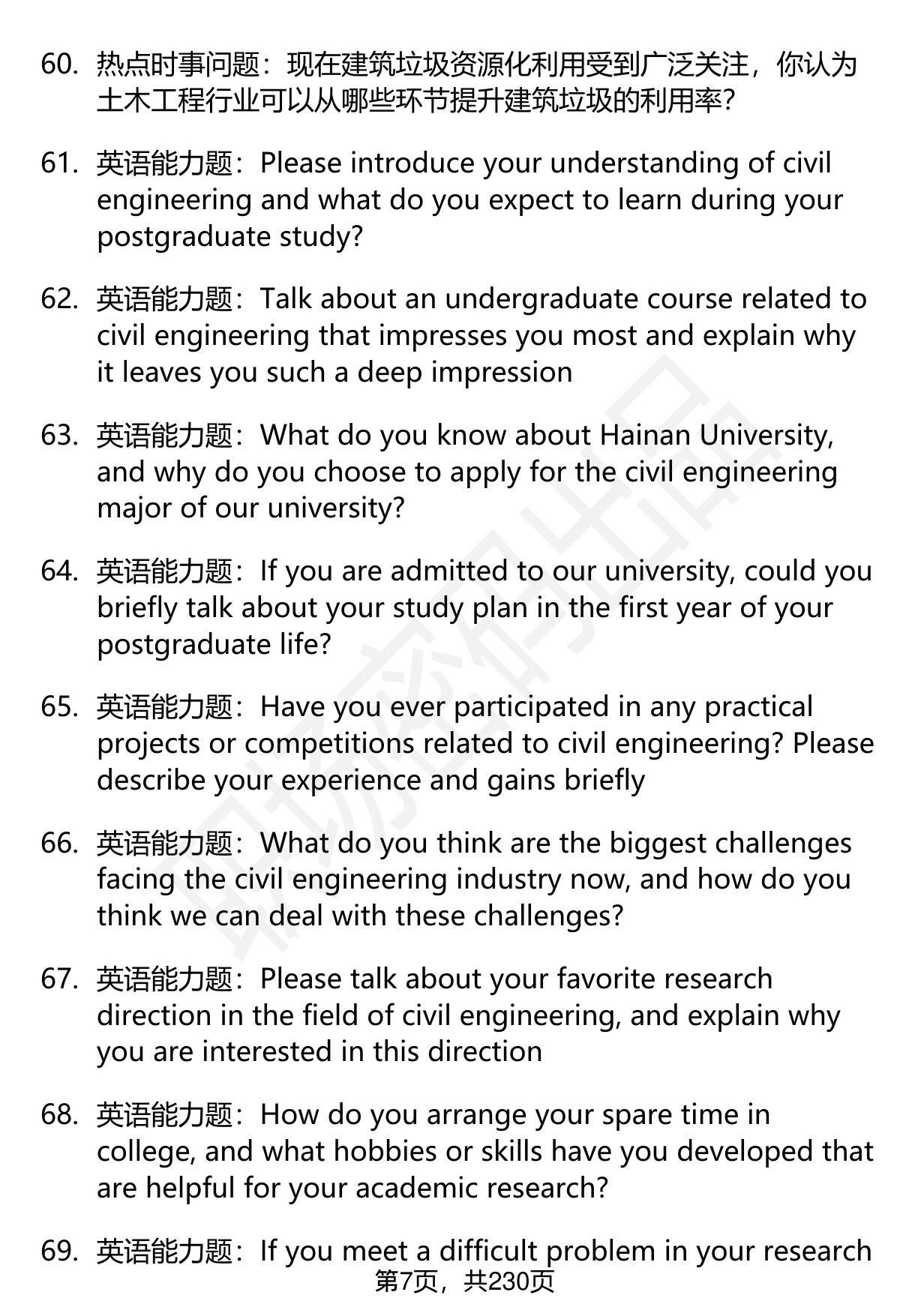This screenshot has width=900, height=1316.
Task: Click the '英语能力题' label of question 61
Action: [x=164, y=163]
